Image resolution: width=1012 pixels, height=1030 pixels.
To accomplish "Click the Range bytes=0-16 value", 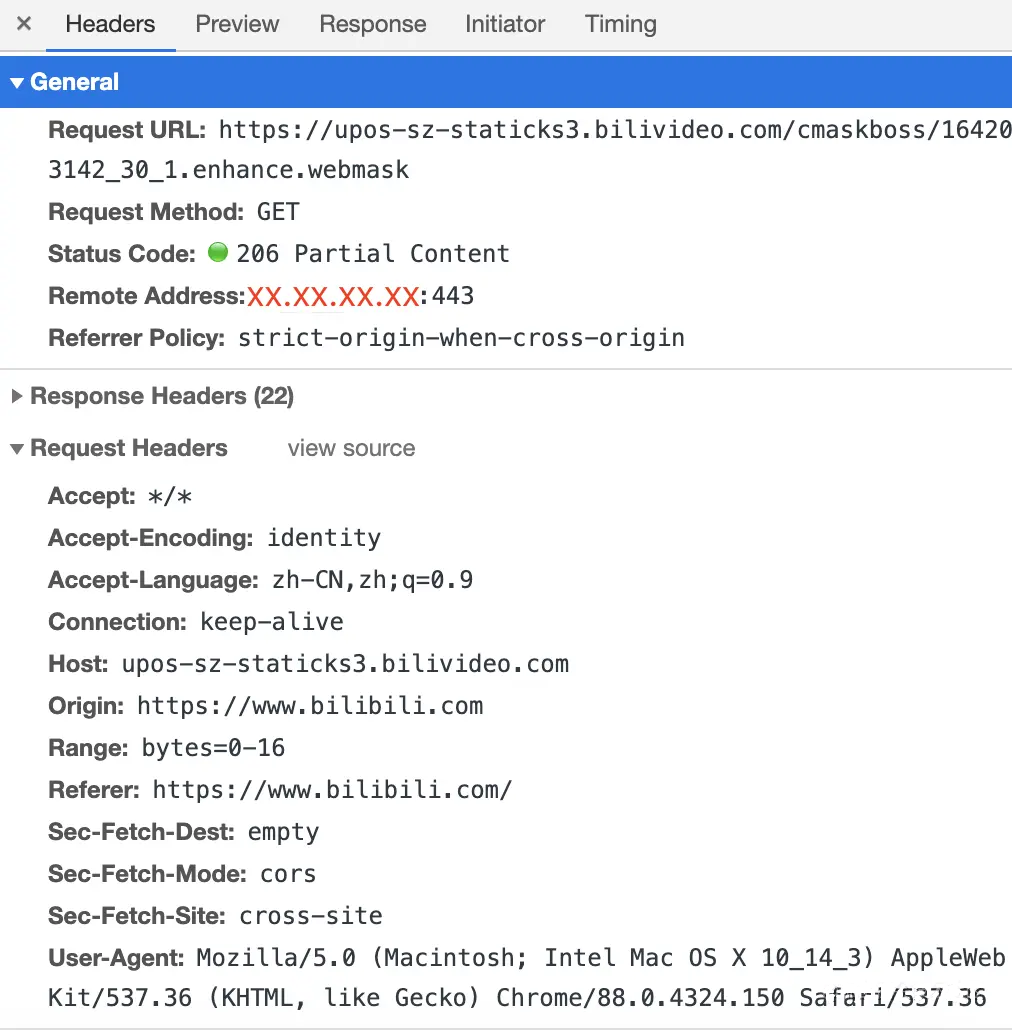I will [213, 748].
